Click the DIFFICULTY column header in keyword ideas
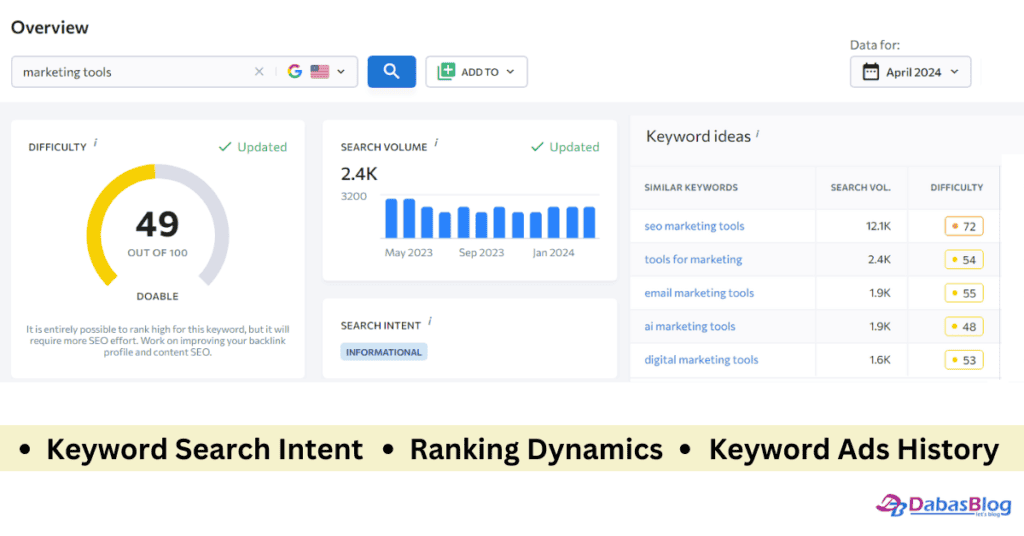 click(x=957, y=187)
